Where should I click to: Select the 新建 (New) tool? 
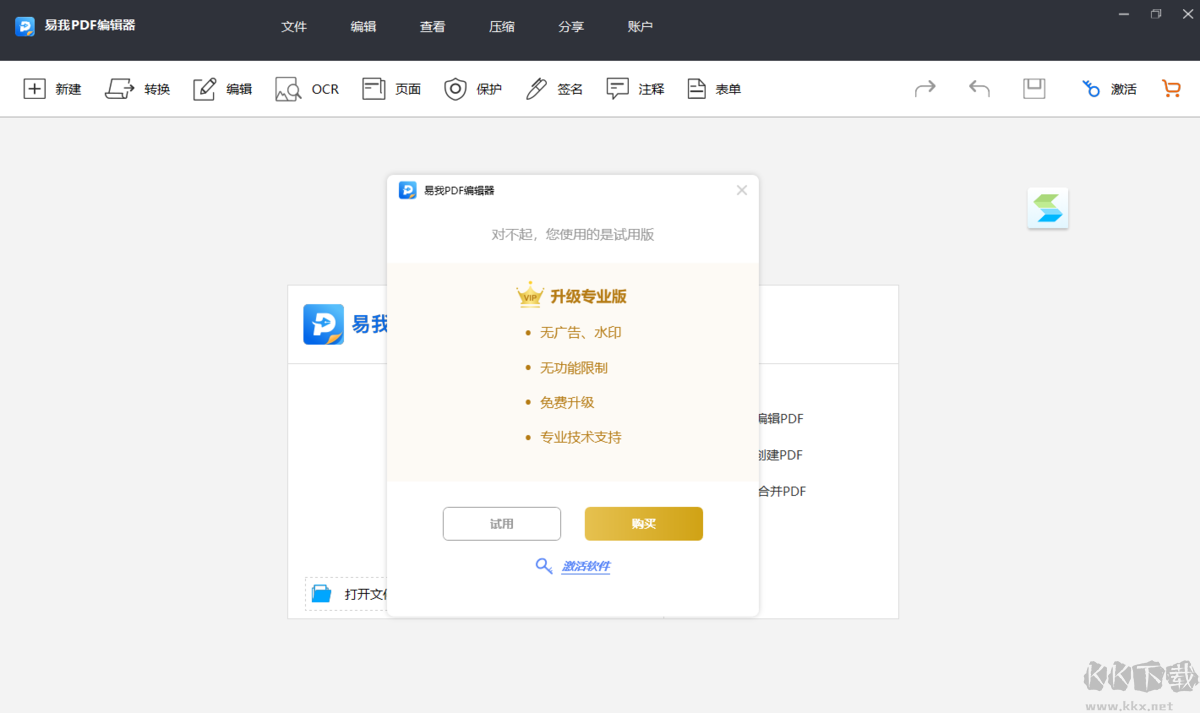click(52, 88)
